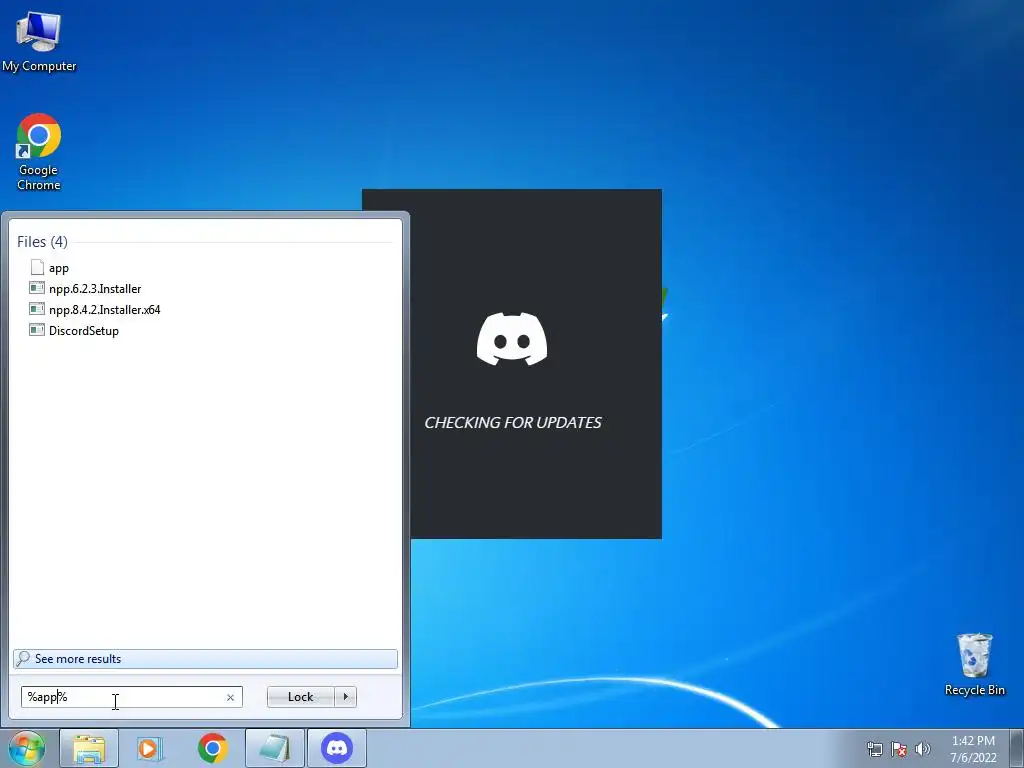The height and width of the screenshot is (768, 1024).
Task: Click the Discord logo in the updater window
Action: pos(512,339)
